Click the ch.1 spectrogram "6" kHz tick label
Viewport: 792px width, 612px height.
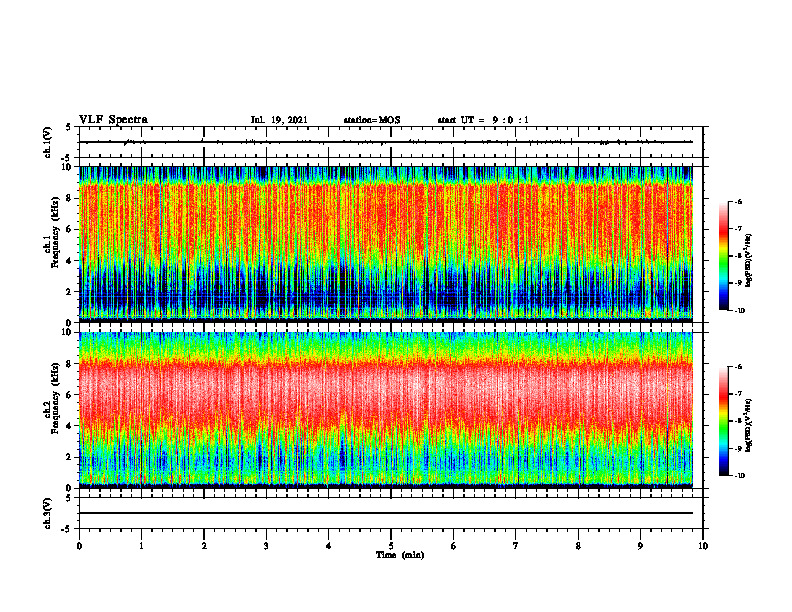[x=69, y=229]
